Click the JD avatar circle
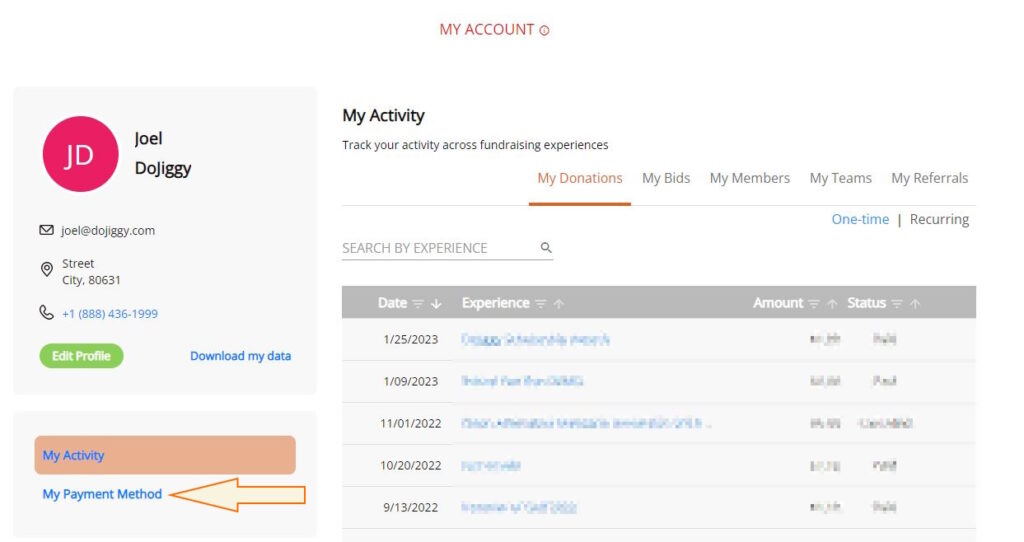 point(80,154)
